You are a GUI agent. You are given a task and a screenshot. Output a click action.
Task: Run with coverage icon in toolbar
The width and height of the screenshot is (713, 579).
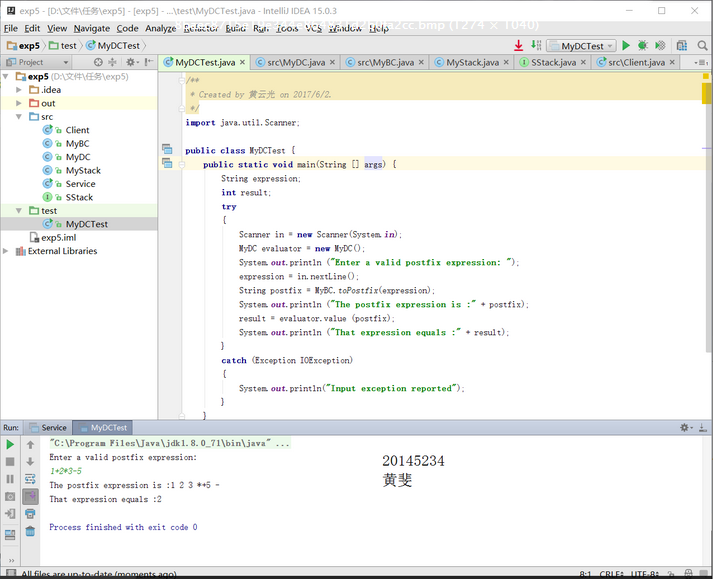(660, 45)
